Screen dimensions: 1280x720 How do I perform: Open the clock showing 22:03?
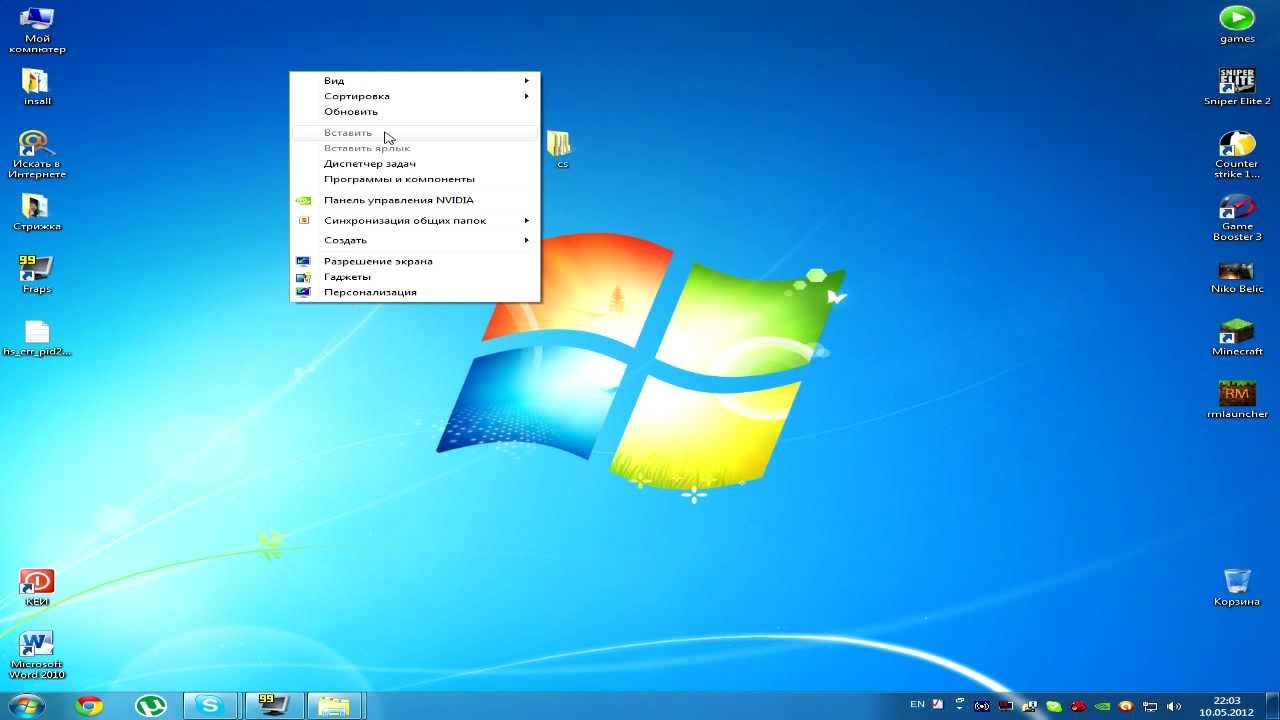coord(1226,706)
